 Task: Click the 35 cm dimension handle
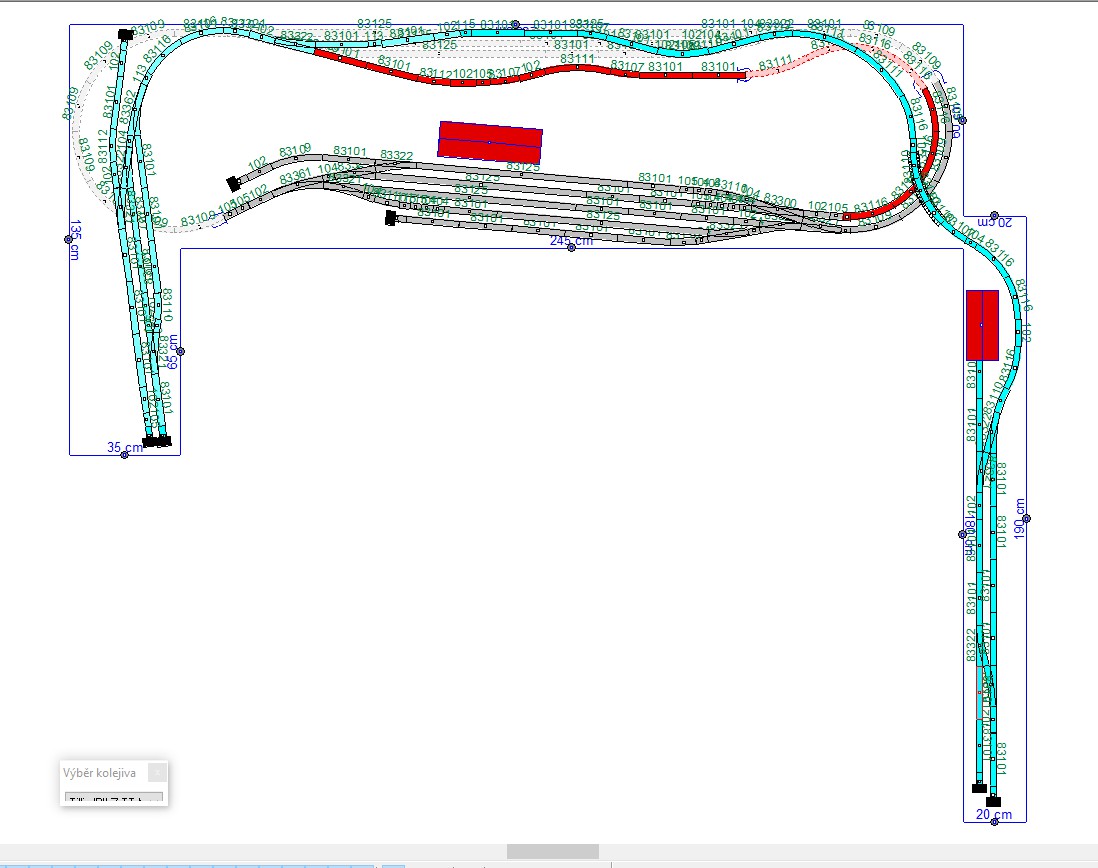(125, 455)
